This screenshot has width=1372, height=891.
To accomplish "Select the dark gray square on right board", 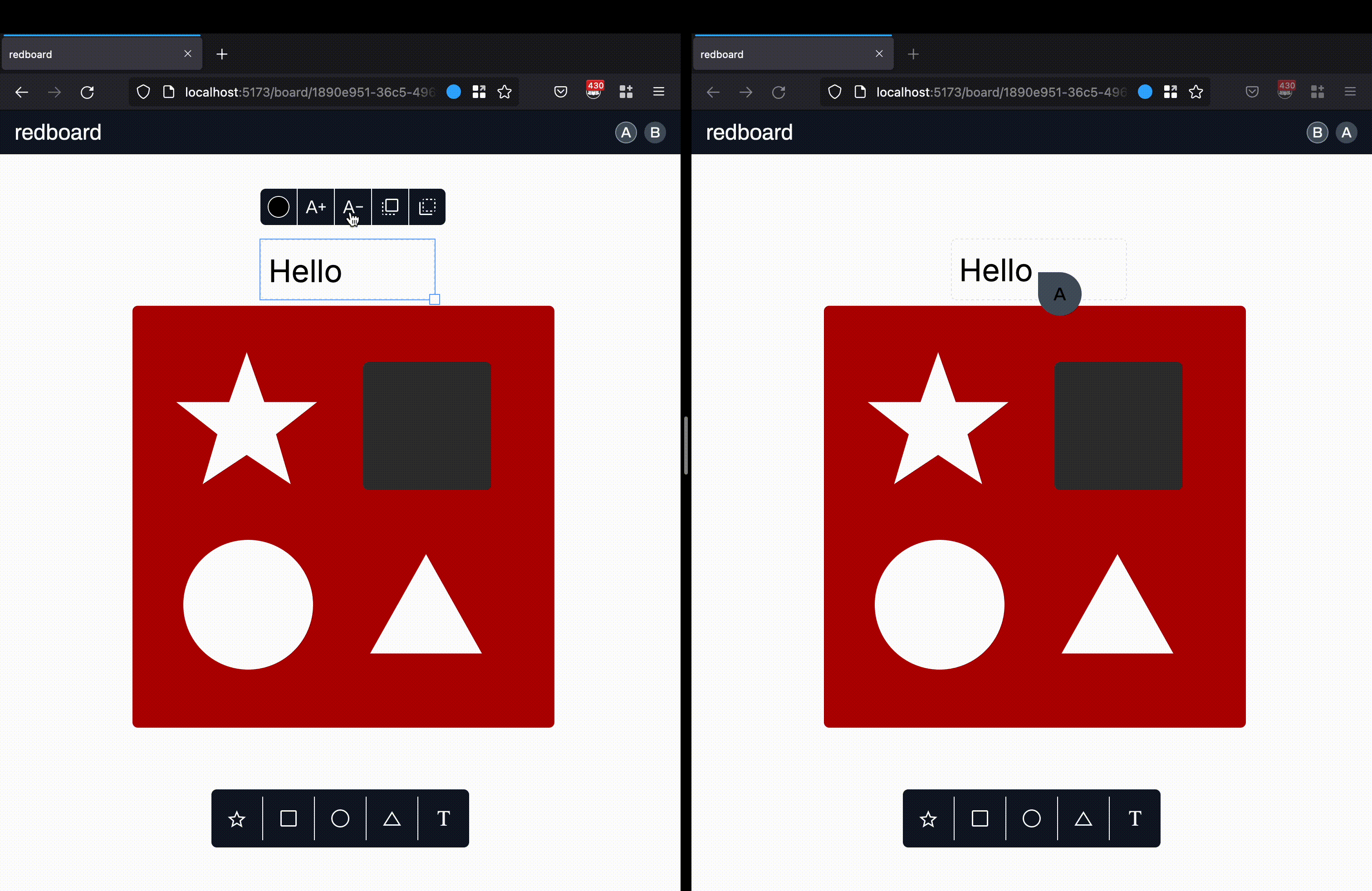I will tap(1118, 426).
